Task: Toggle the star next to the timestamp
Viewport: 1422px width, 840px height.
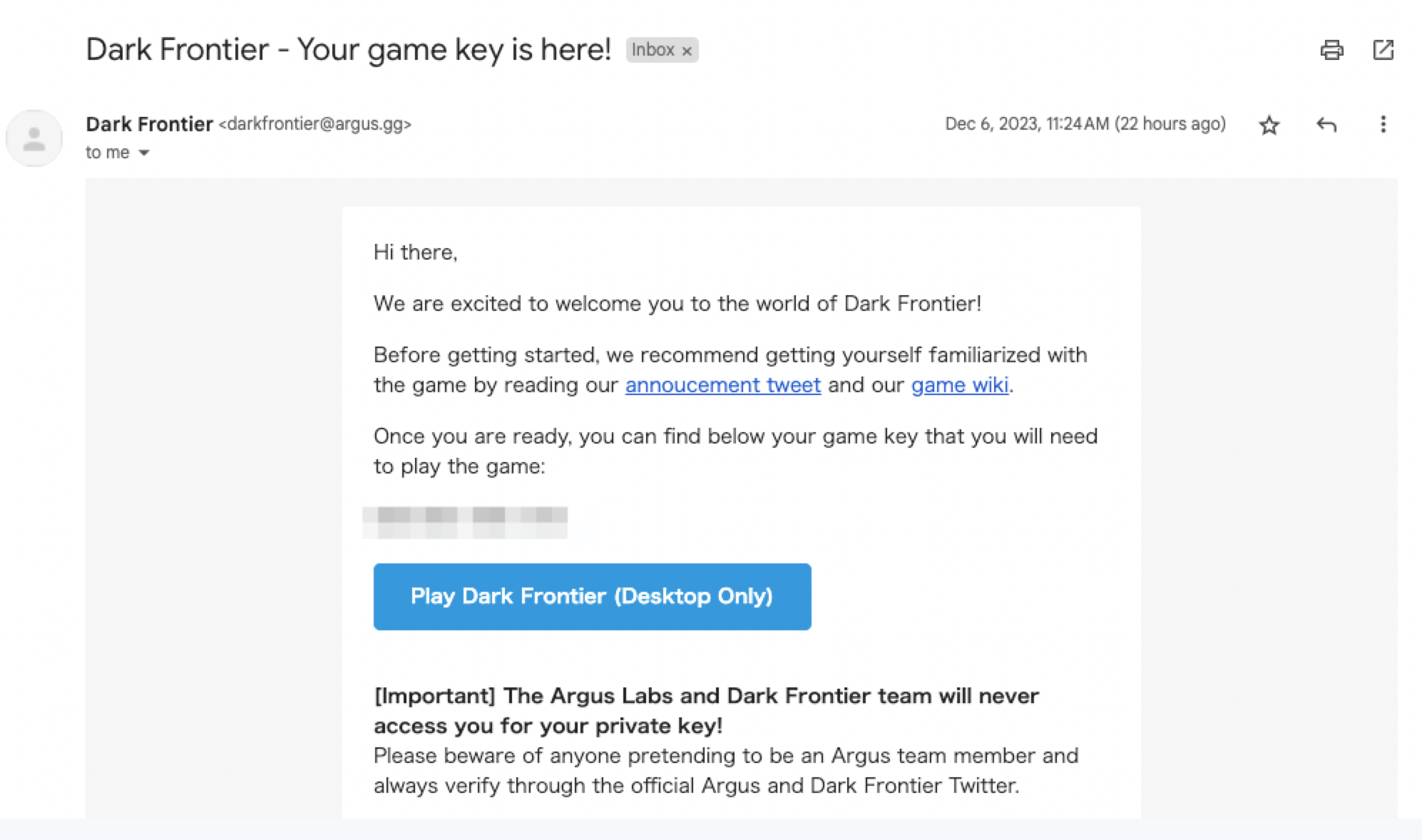Action: coord(1269,125)
